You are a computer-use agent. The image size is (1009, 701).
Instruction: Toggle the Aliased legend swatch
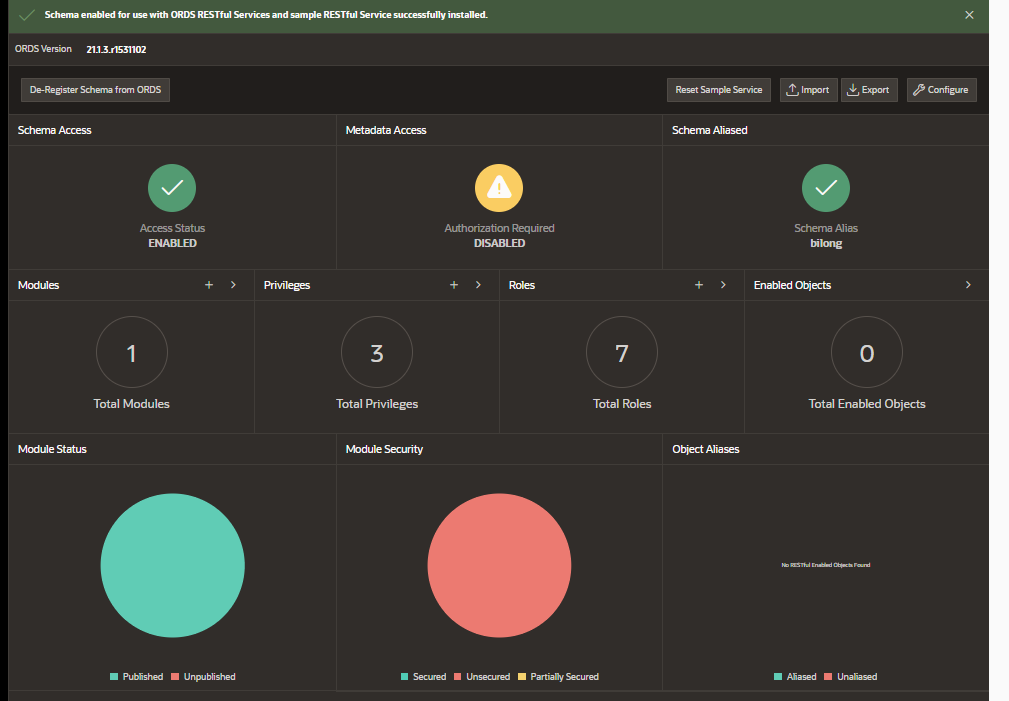tap(778, 677)
